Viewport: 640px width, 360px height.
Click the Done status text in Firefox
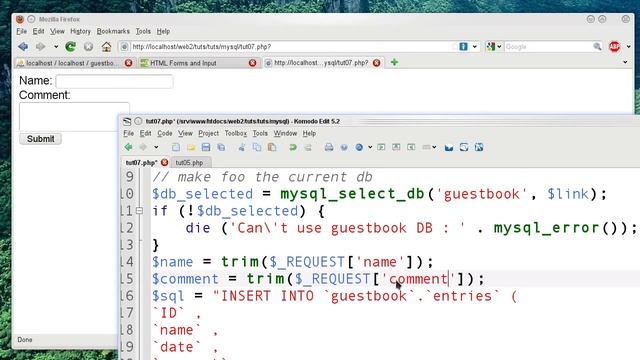(x=25, y=340)
